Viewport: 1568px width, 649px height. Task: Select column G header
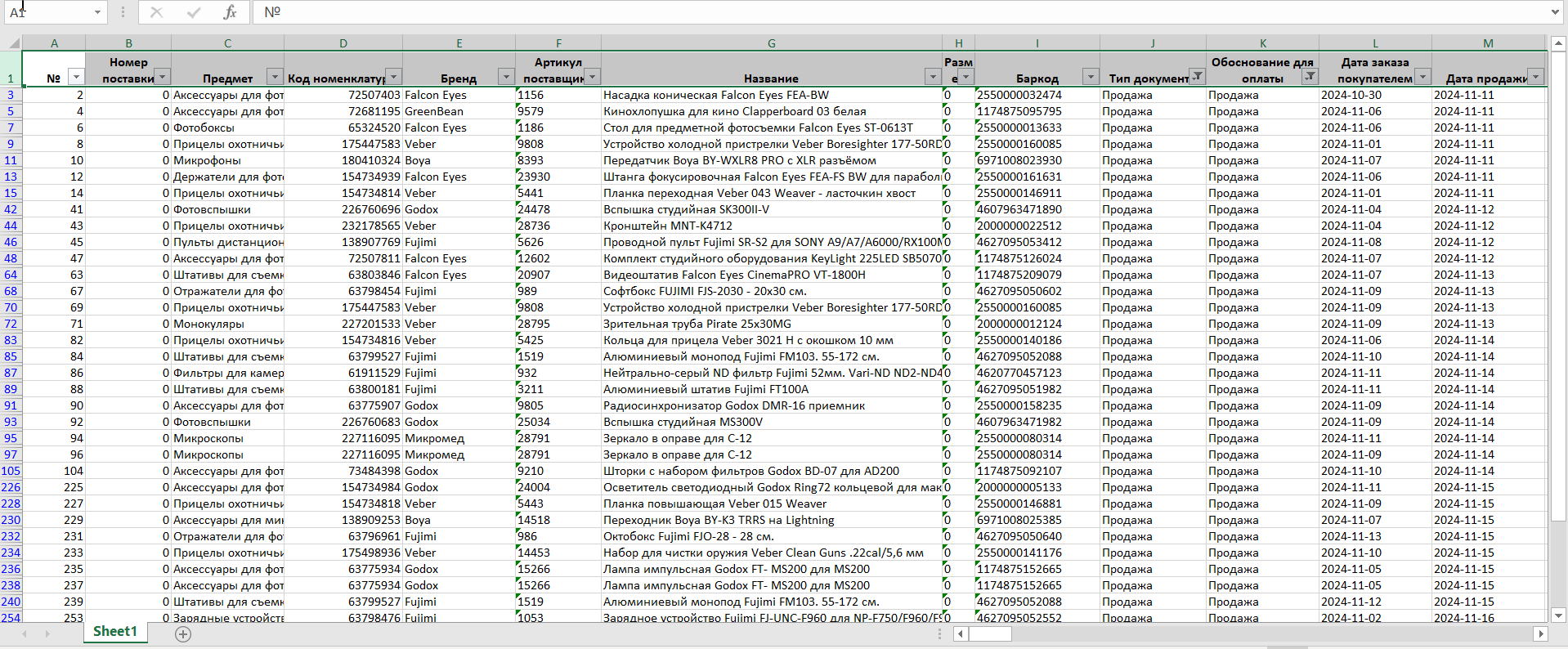pos(771,43)
